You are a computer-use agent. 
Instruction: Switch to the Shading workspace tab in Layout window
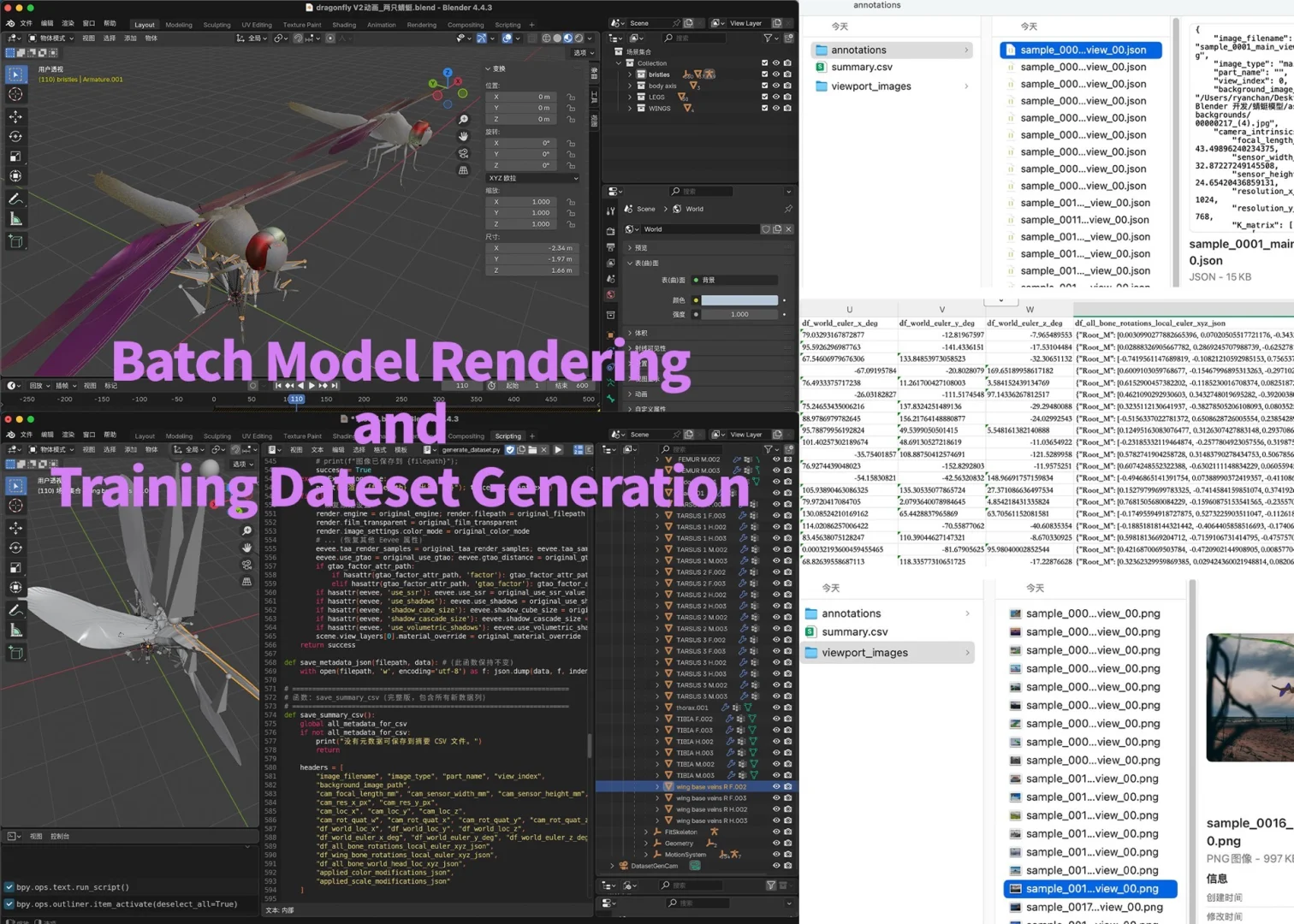pyautogui.click(x=344, y=25)
